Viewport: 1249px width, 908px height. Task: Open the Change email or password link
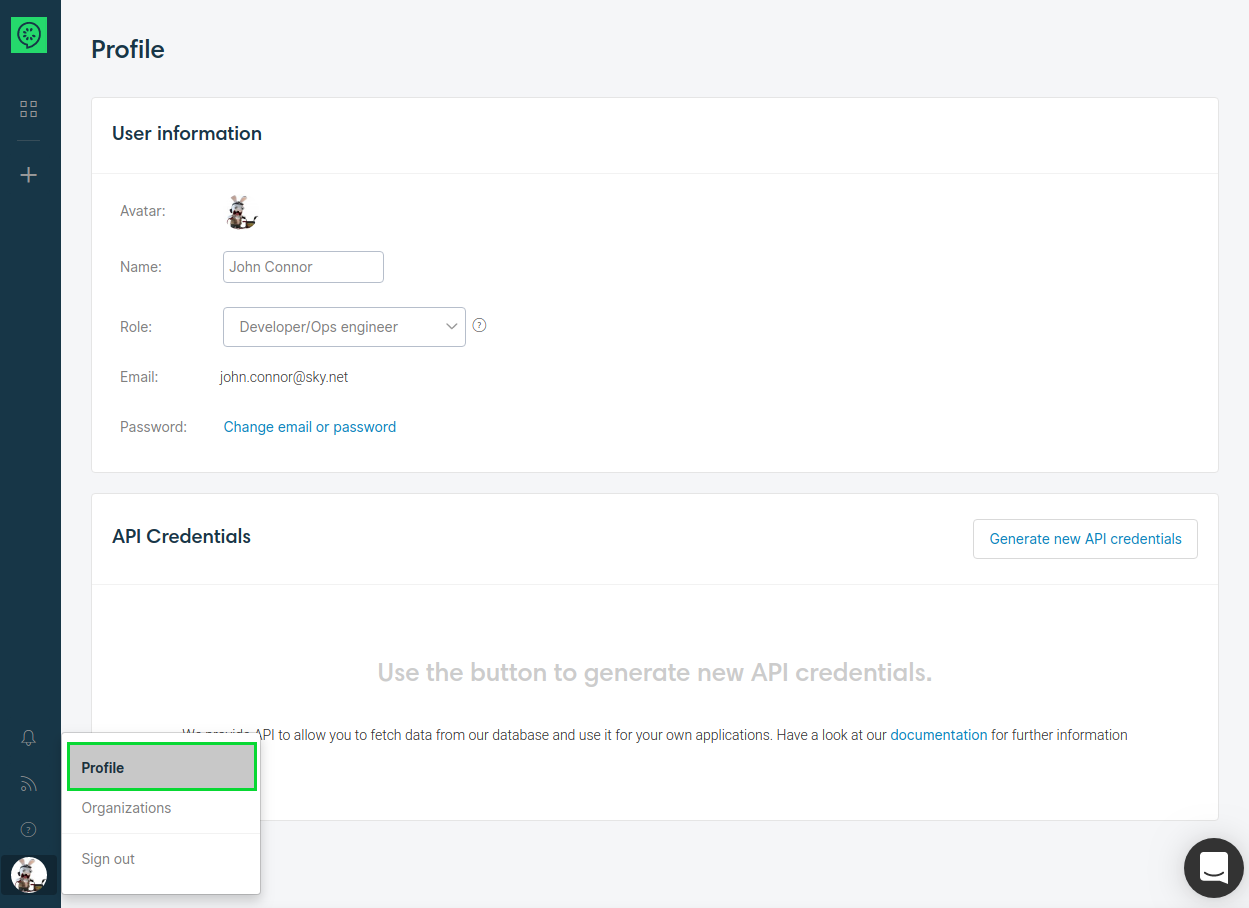point(310,427)
